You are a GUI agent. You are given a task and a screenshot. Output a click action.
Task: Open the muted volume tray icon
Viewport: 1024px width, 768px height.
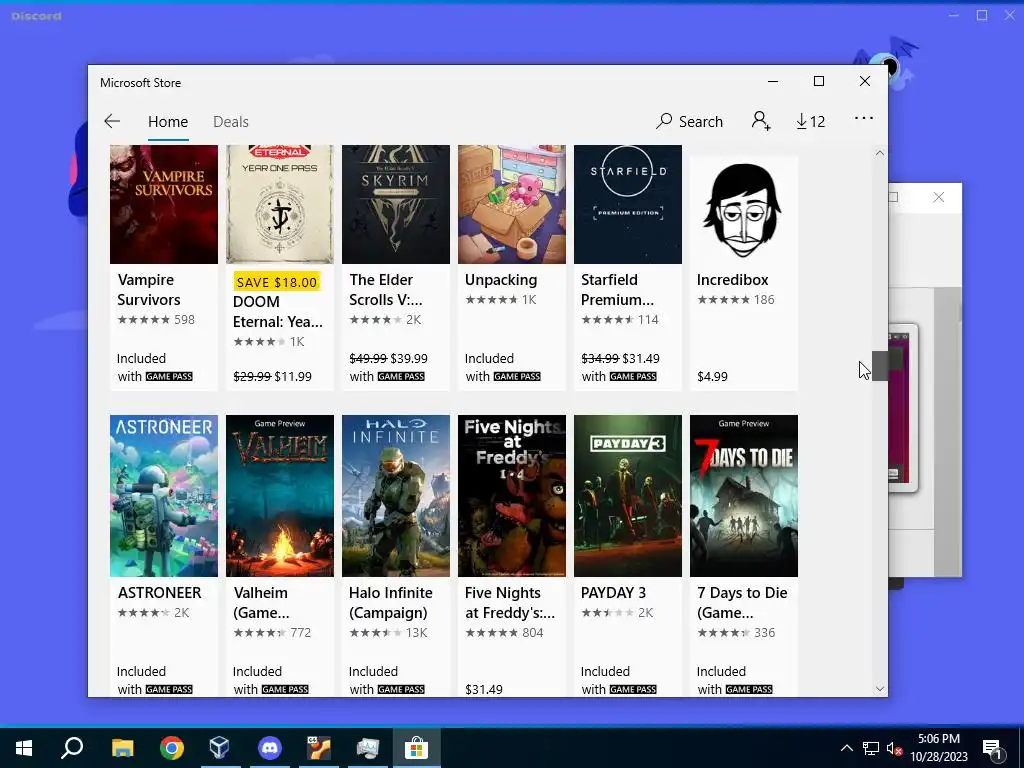tap(895, 748)
